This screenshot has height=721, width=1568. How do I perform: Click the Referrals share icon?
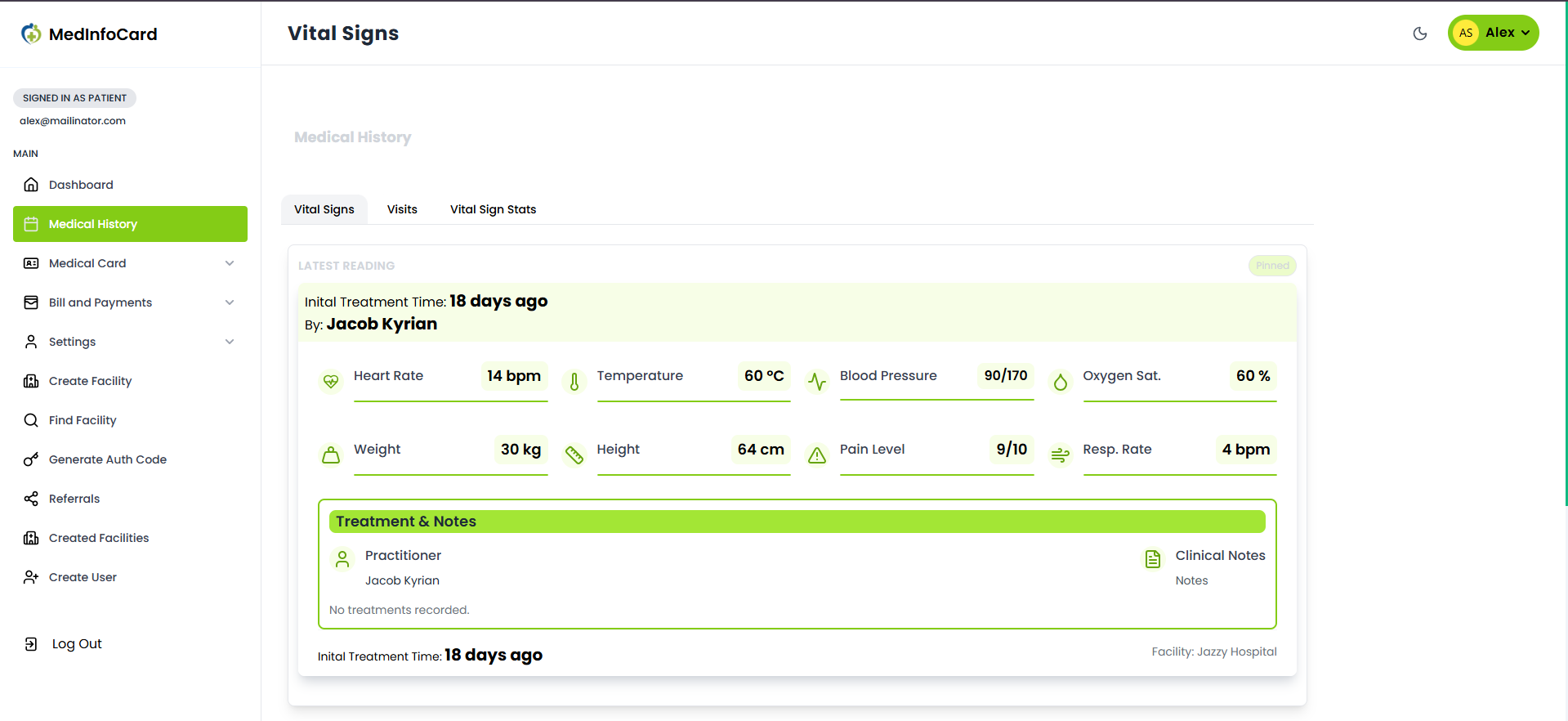coord(31,499)
